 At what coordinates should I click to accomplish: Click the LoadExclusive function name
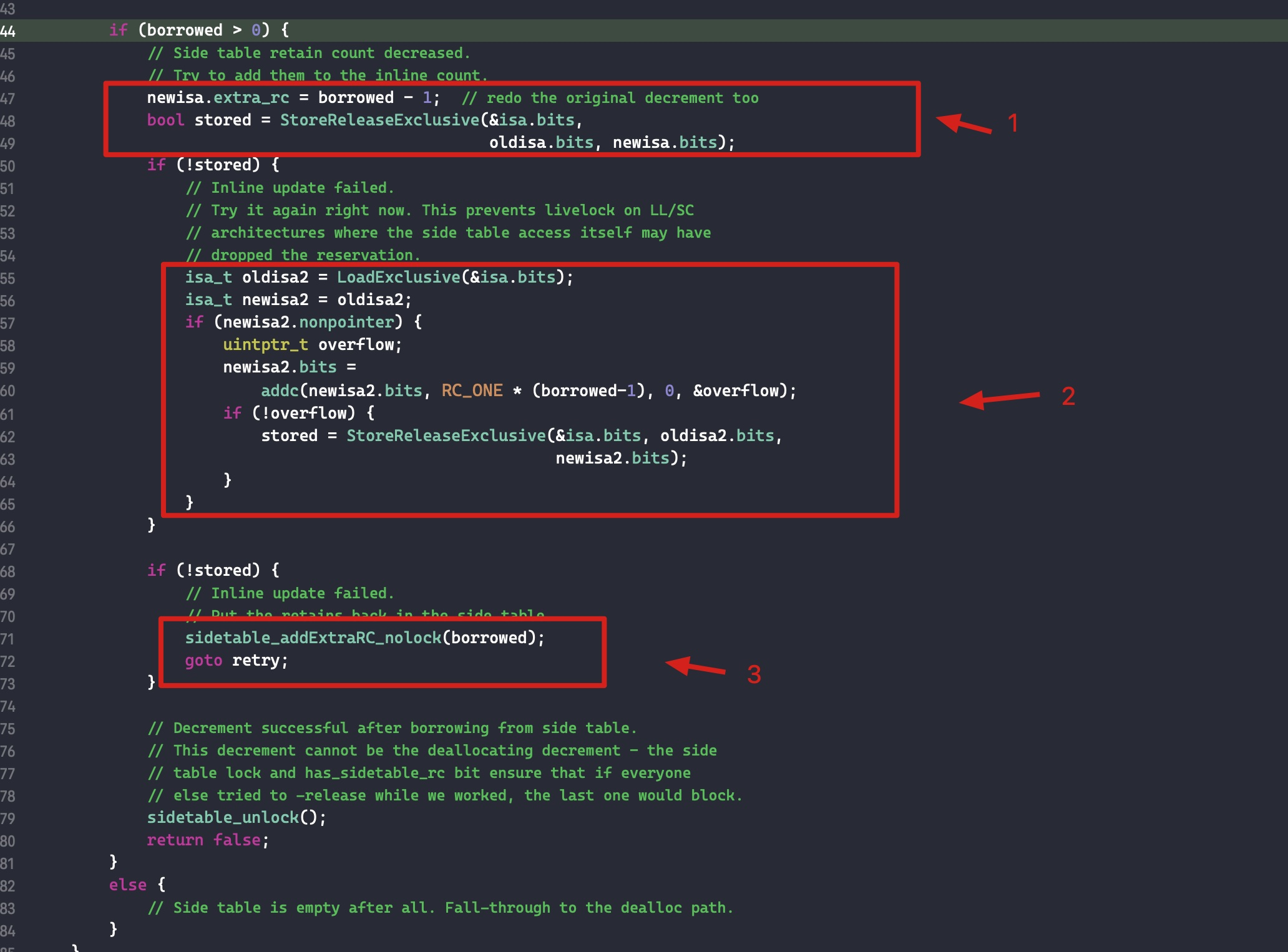tap(398, 277)
